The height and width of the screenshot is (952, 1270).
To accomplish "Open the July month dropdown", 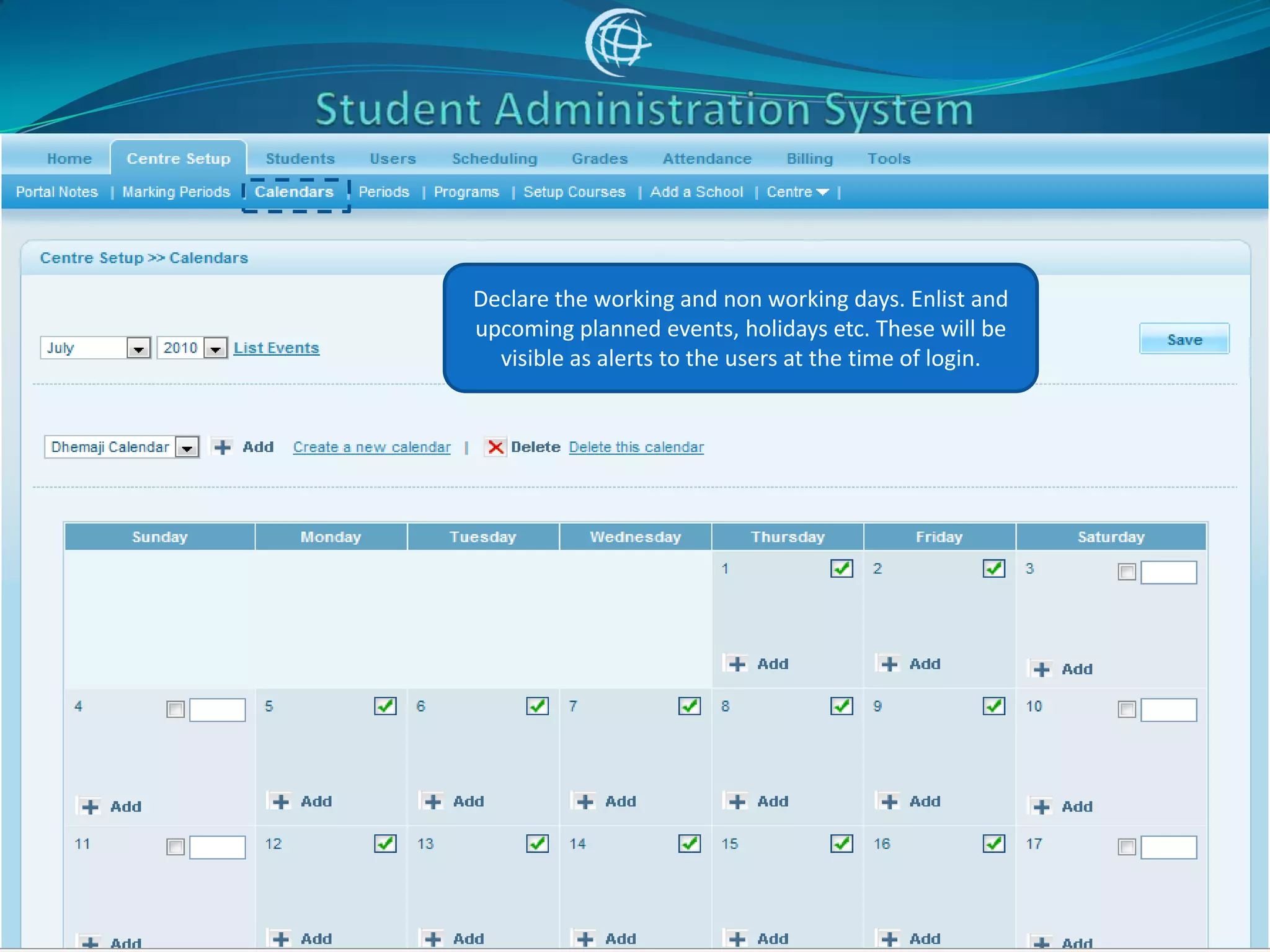I will tap(138, 348).
